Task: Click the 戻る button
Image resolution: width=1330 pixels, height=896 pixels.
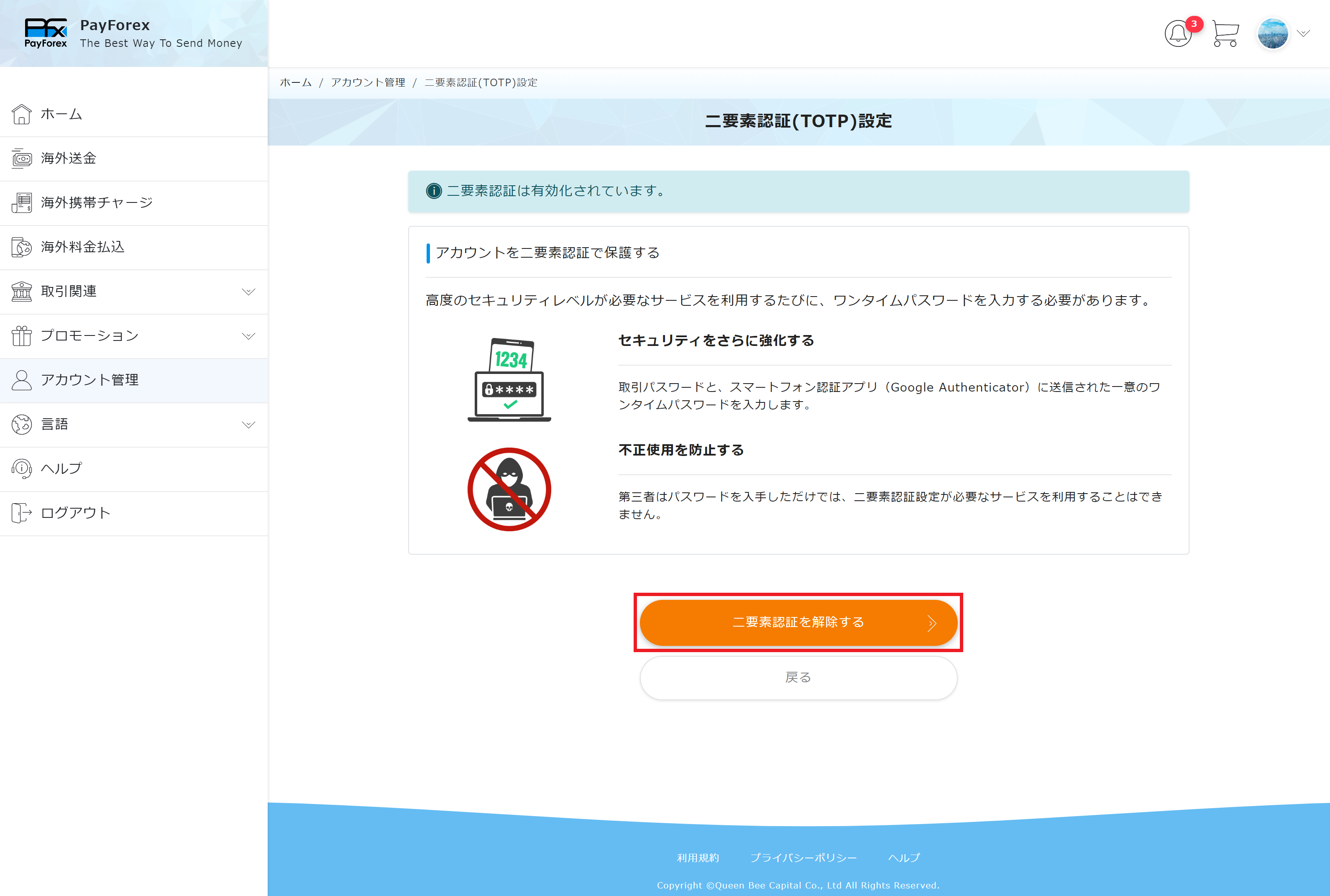Action: 798,678
